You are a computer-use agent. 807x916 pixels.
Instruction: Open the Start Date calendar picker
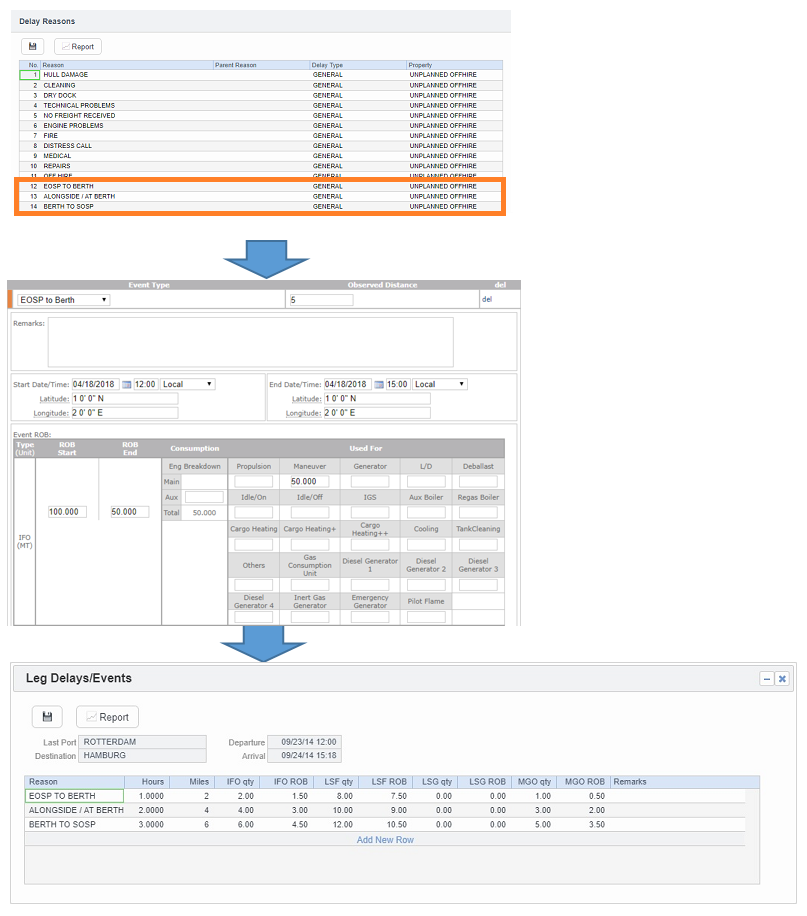(127, 384)
